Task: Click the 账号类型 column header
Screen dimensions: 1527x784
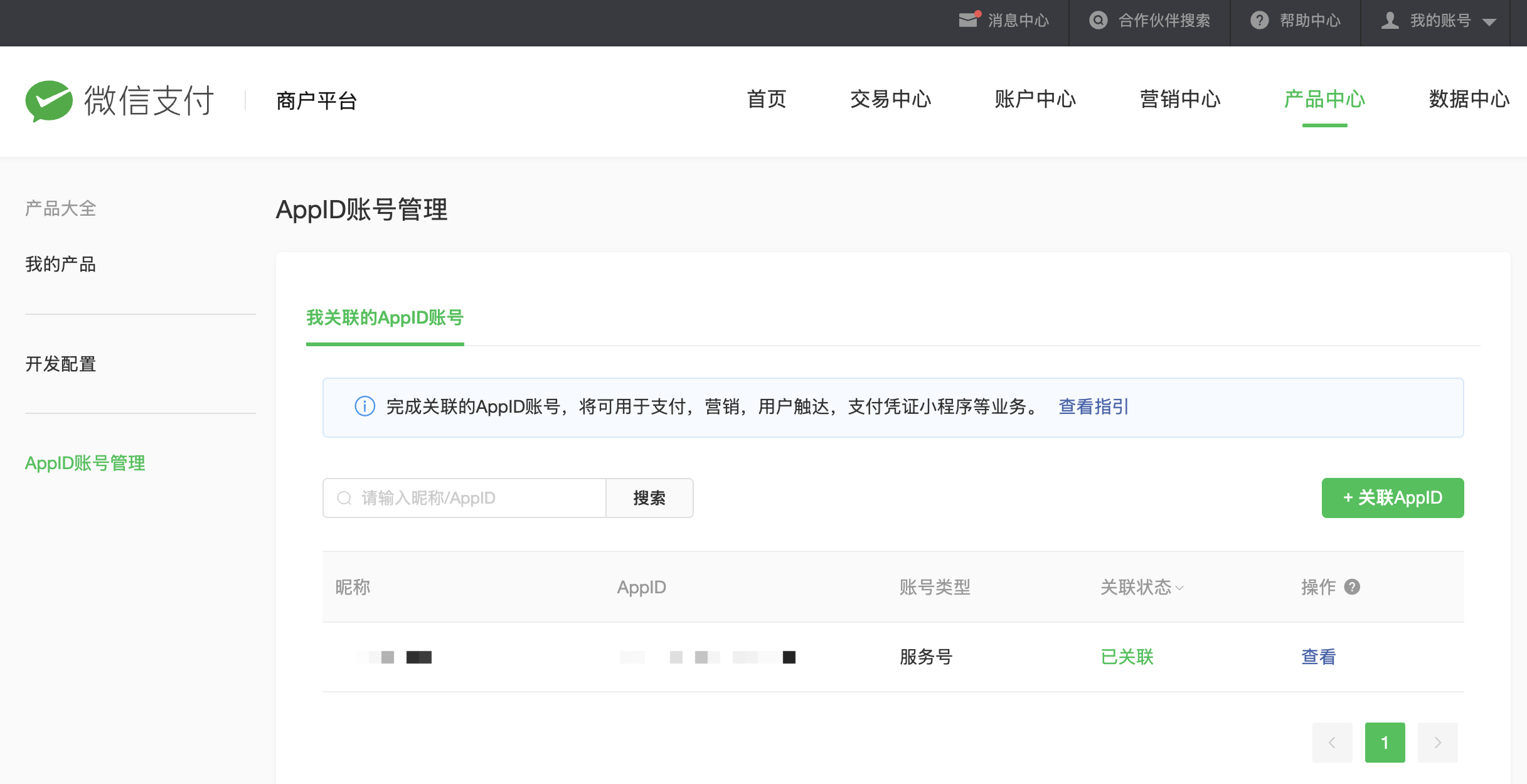Action: click(x=935, y=587)
